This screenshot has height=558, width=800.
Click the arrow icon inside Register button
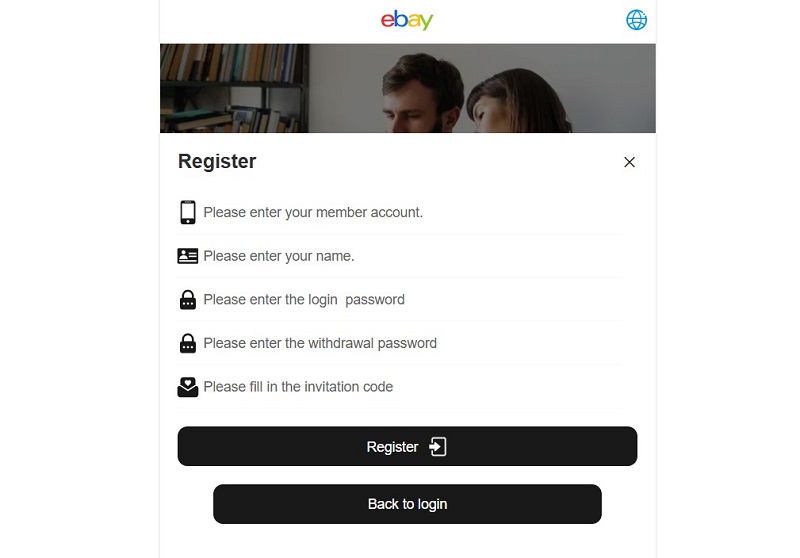pyautogui.click(x=437, y=447)
